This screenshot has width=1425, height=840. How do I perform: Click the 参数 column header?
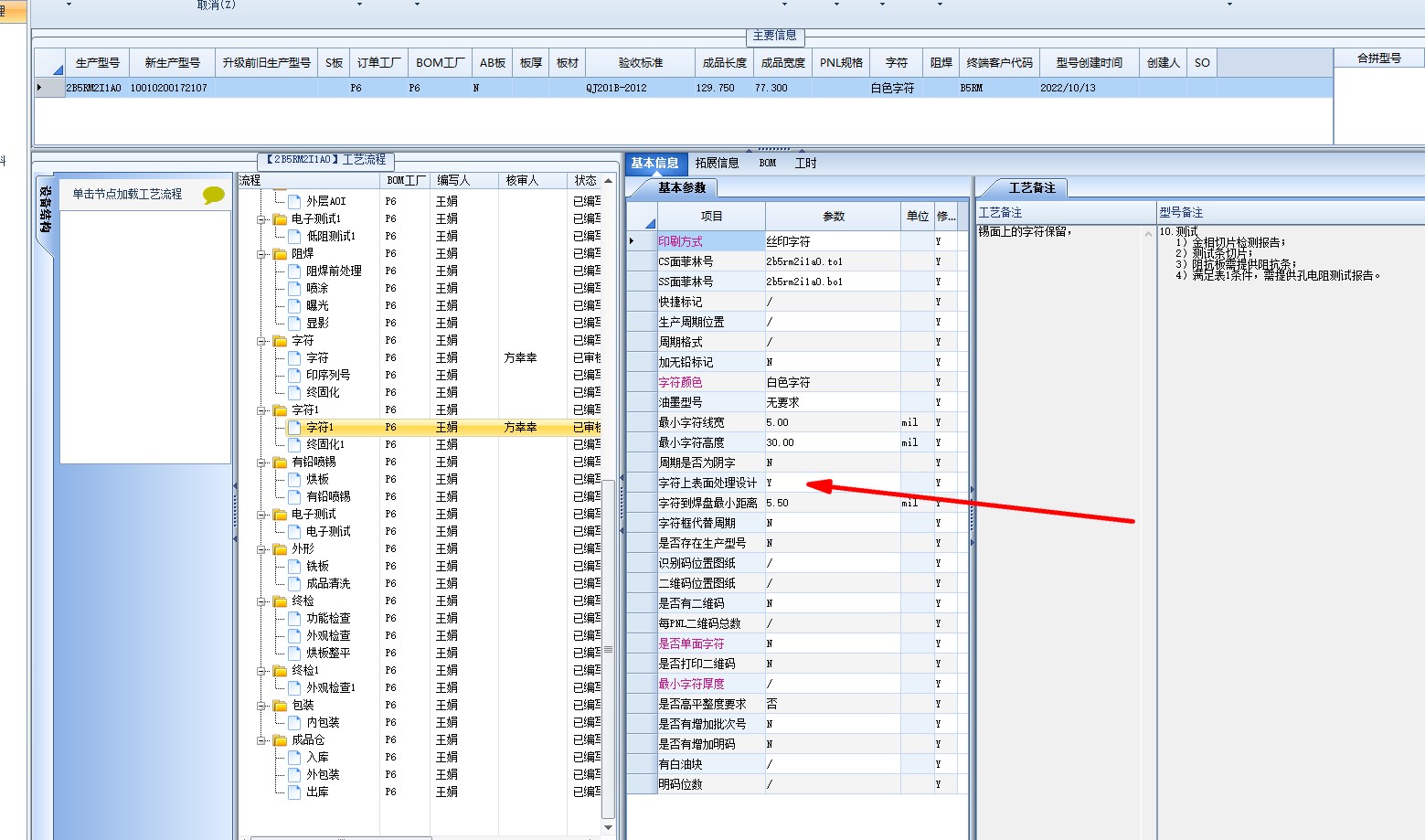[833, 216]
